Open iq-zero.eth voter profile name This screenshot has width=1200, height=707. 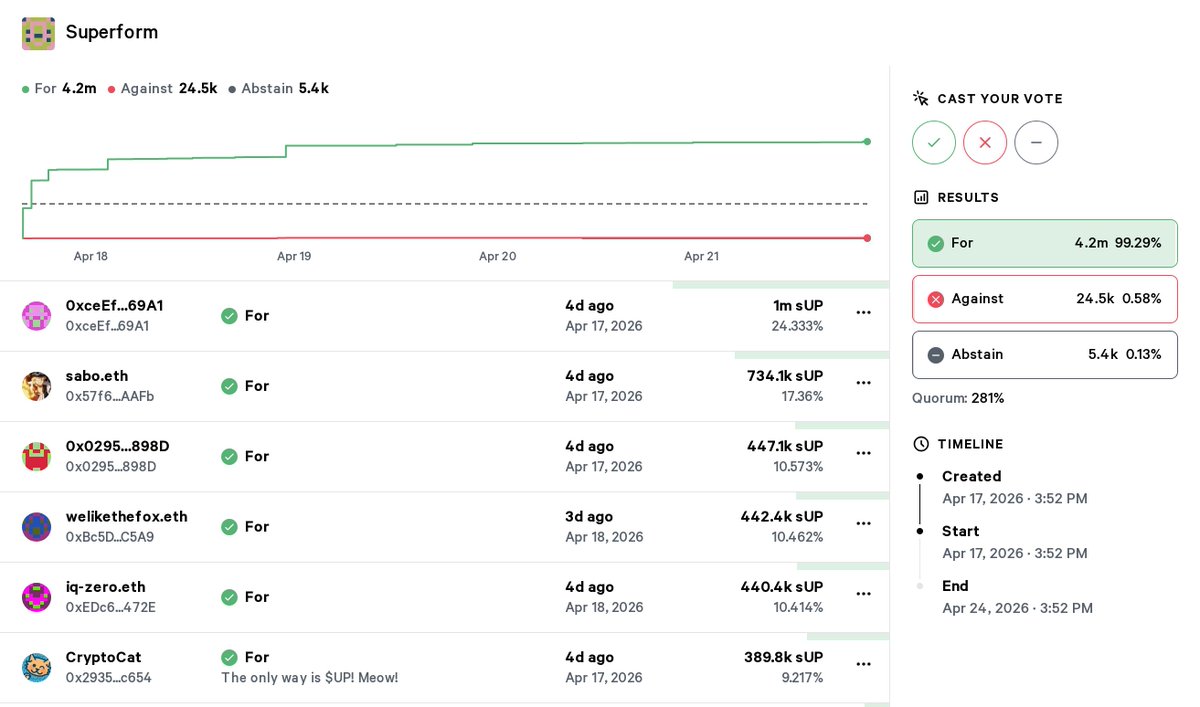106,587
